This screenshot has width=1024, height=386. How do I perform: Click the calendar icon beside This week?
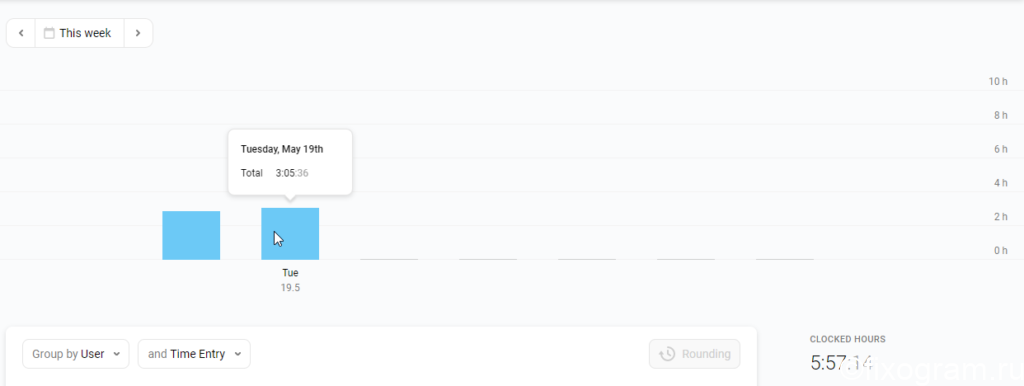[49, 33]
